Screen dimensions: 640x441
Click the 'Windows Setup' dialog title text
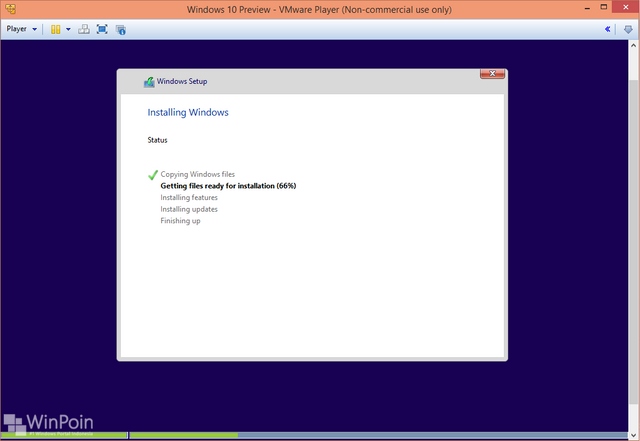pyautogui.click(x=182, y=81)
